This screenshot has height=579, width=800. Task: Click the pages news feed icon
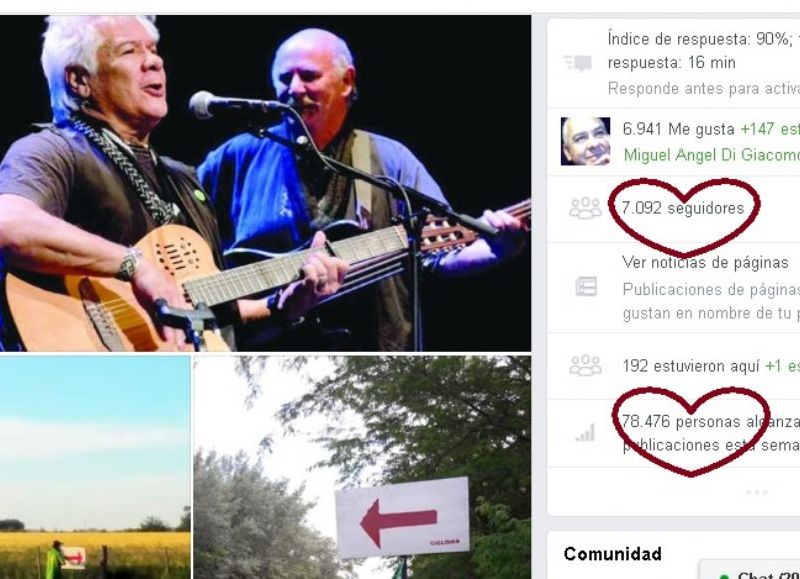[x=586, y=287]
